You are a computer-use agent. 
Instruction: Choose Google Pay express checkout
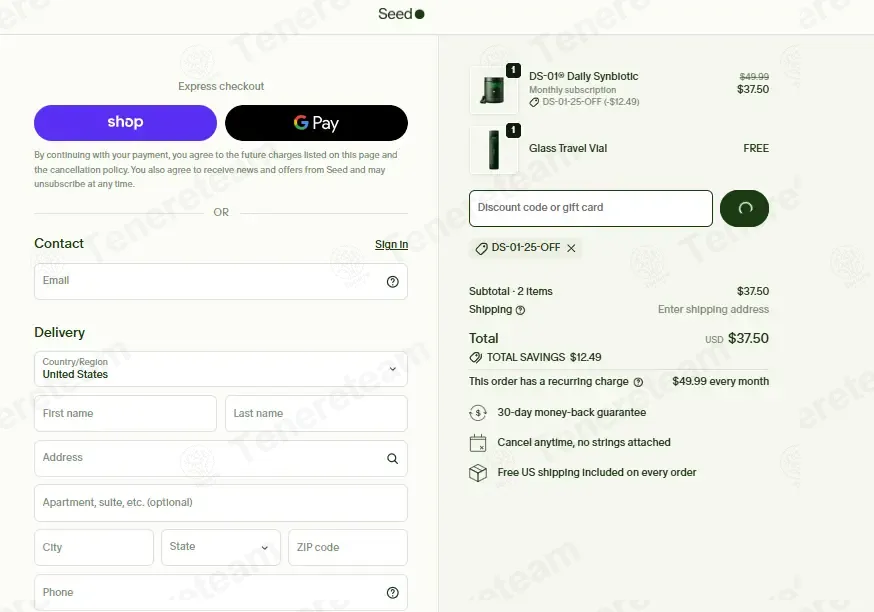[316, 123]
